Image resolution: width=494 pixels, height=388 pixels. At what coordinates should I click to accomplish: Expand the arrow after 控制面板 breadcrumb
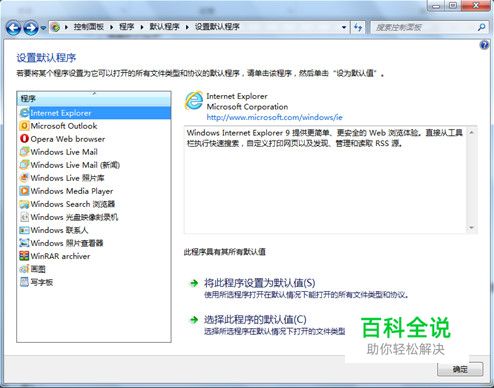click(111, 27)
